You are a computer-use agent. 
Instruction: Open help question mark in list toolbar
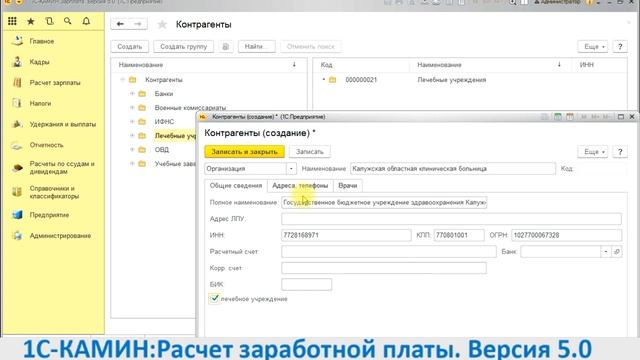click(x=620, y=47)
